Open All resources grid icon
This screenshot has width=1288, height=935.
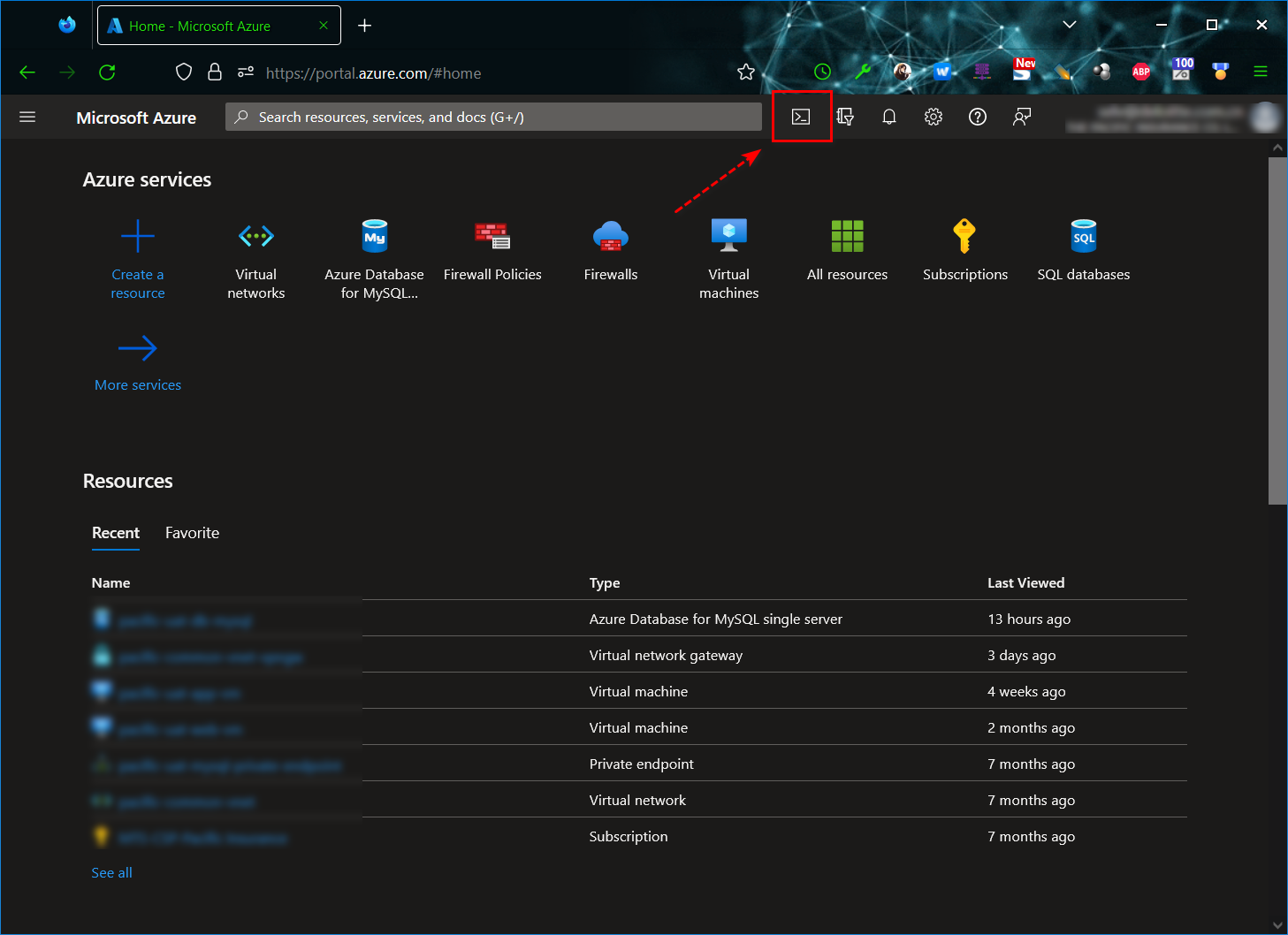click(847, 236)
